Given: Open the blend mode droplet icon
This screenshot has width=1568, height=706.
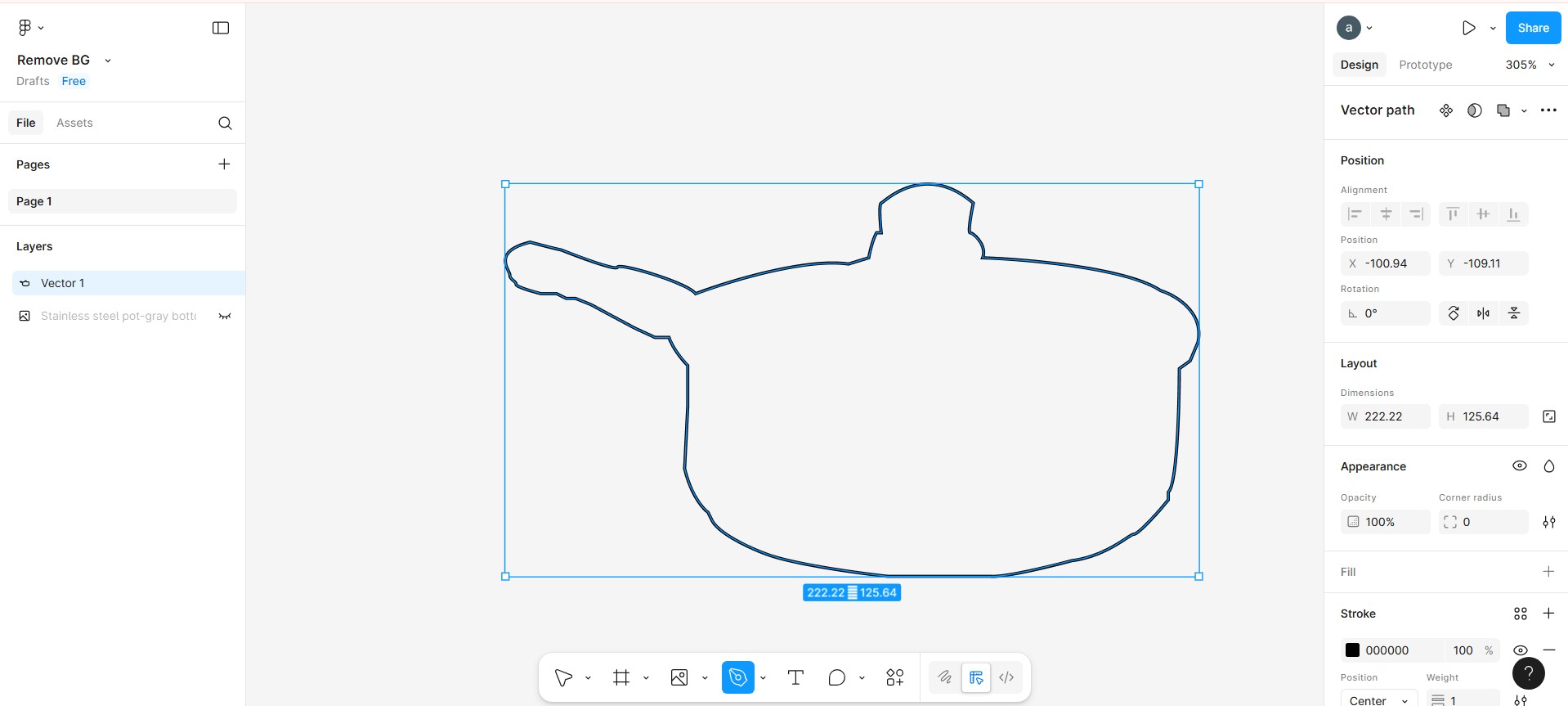Looking at the screenshot, I should coord(1548,466).
